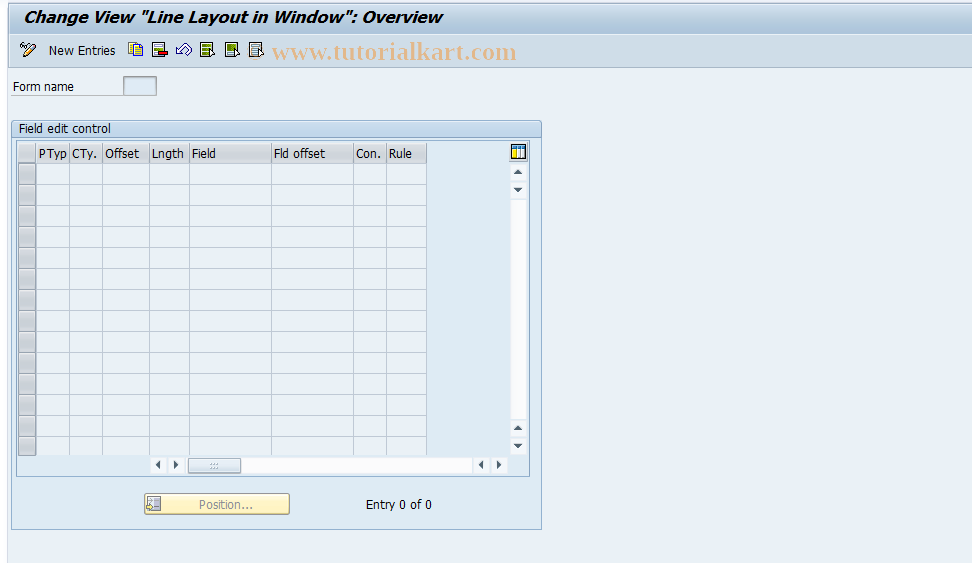This screenshot has width=972, height=563.
Task: Click vertical scrollbar top down arrow
Action: (518, 190)
